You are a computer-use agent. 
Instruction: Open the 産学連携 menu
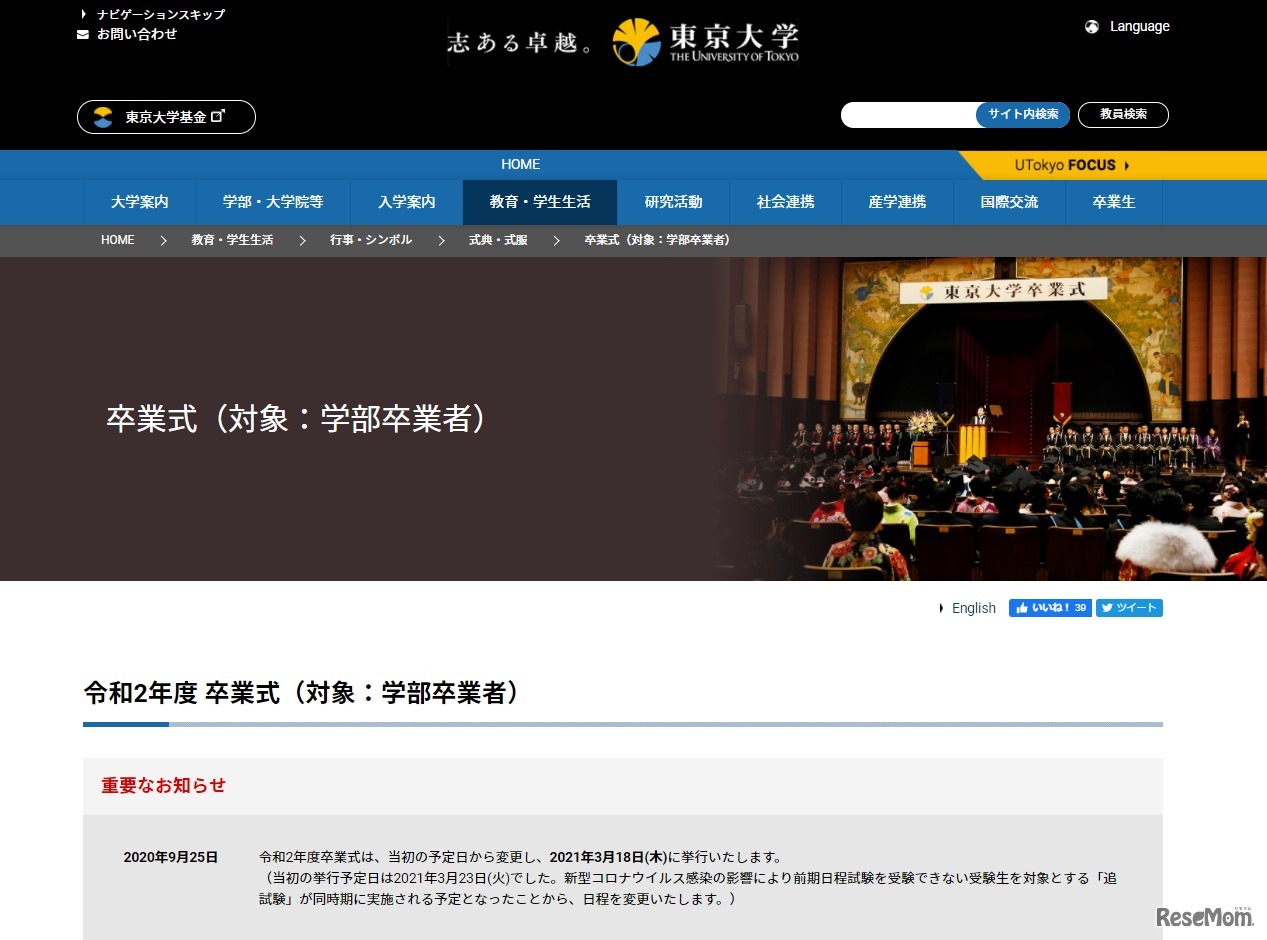[898, 202]
